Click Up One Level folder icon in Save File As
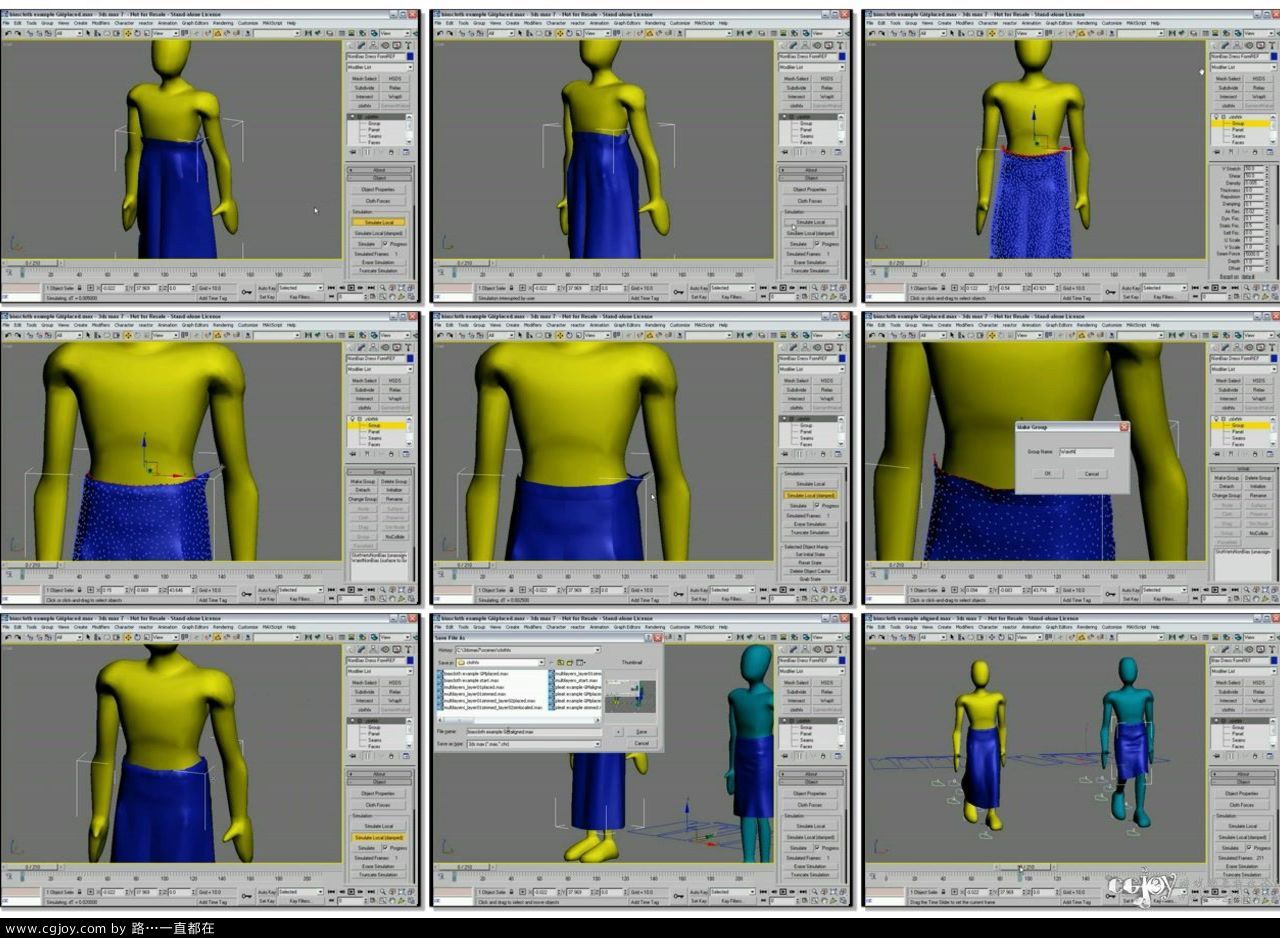 tap(560, 662)
